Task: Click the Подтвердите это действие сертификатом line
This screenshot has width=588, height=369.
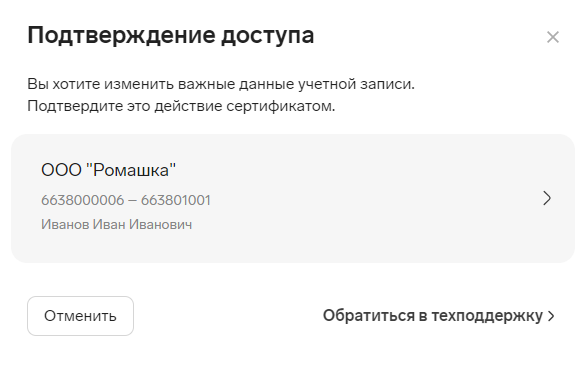Action: 181,106
